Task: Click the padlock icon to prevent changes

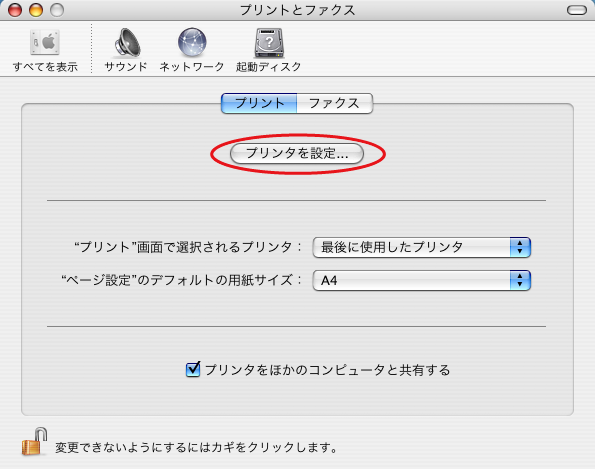Action: pos(35,442)
